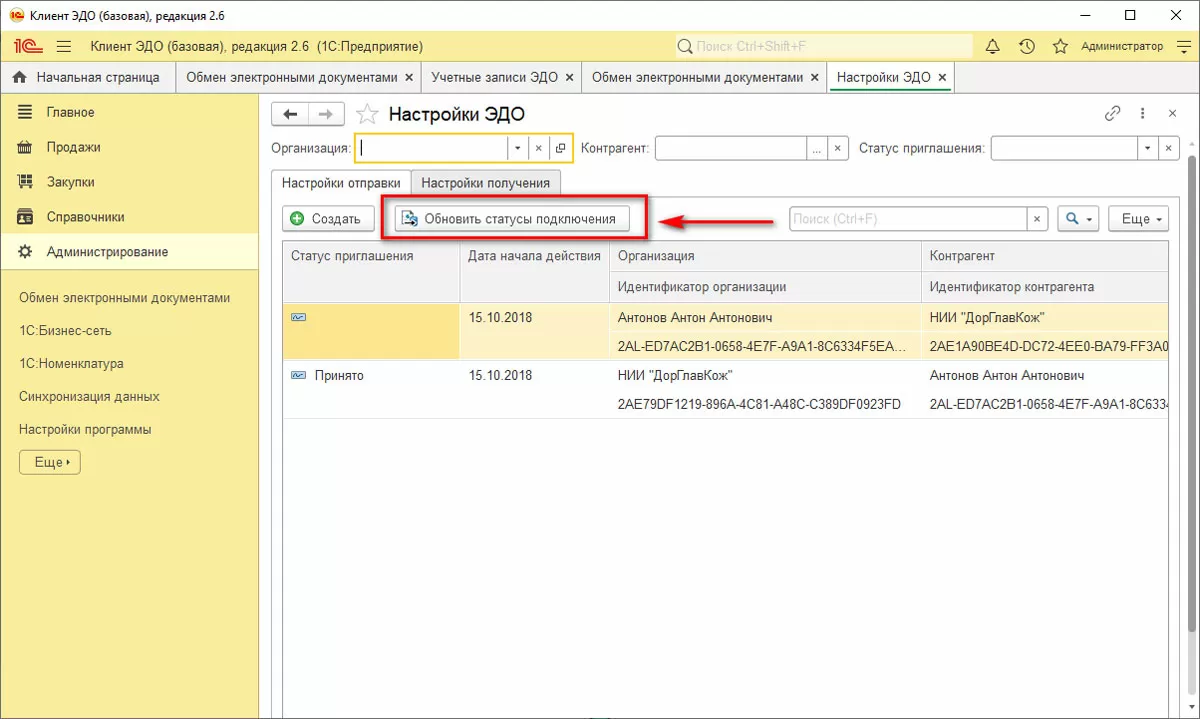Open the Главное section
The image size is (1200, 719).
tap(129, 112)
